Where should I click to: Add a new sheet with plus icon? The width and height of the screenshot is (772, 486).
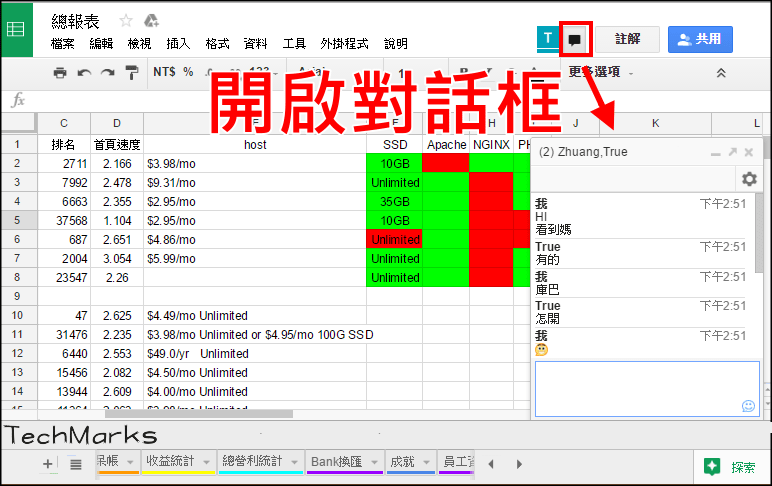[48, 464]
